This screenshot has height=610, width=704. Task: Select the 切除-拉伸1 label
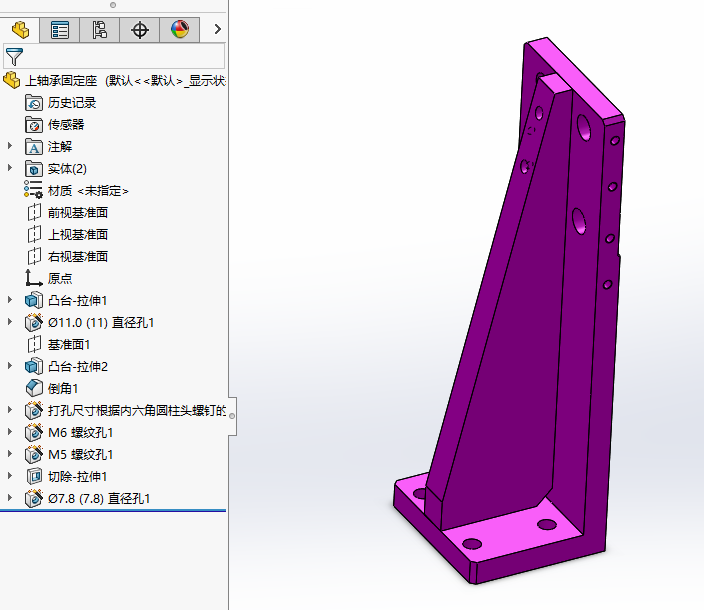[77, 476]
